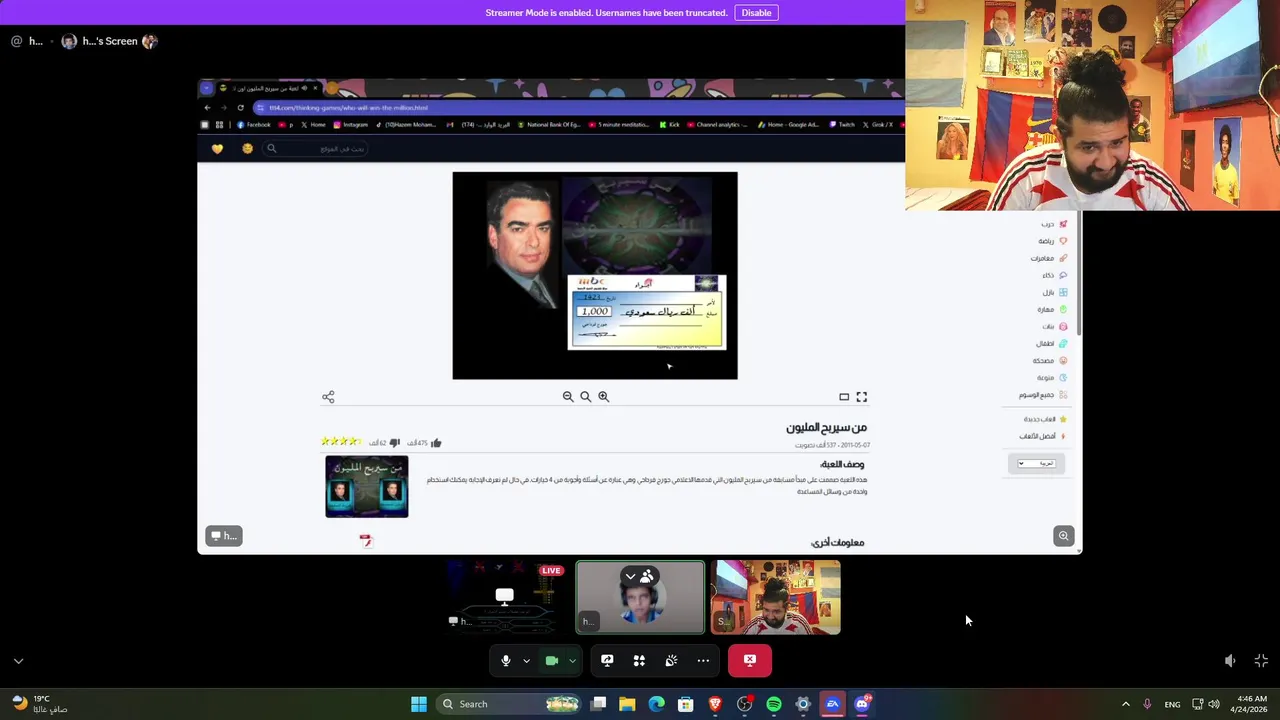The height and width of the screenshot is (720, 1280).
Task: Click the yellow star rating
Action: pyautogui.click(x=340, y=441)
